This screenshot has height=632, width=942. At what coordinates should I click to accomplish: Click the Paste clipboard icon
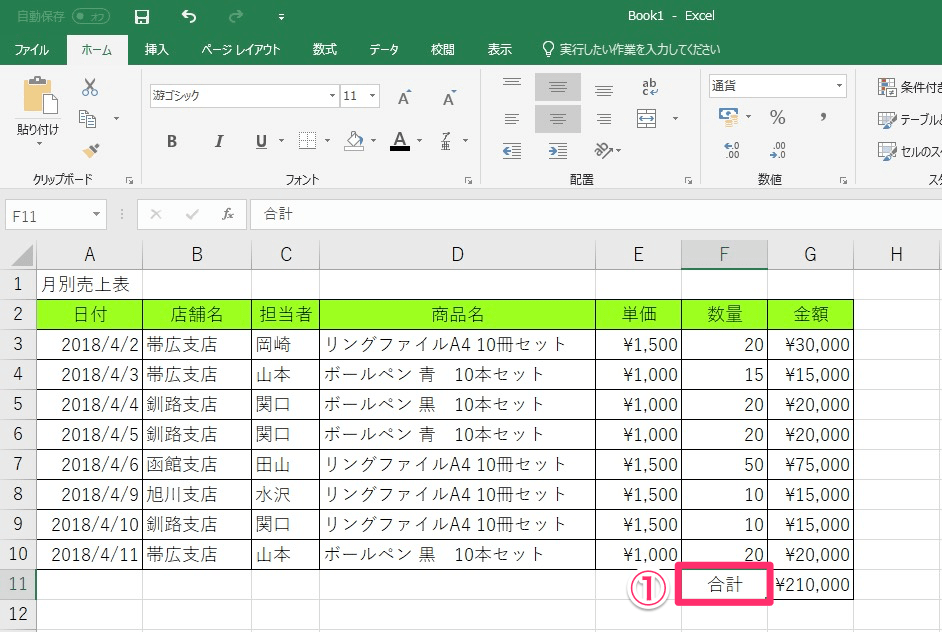tap(40, 96)
